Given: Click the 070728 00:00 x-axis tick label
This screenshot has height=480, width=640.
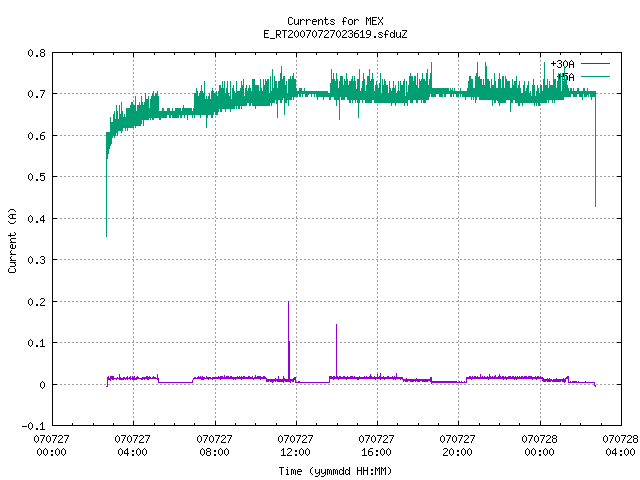Looking at the screenshot, I should (540, 446).
